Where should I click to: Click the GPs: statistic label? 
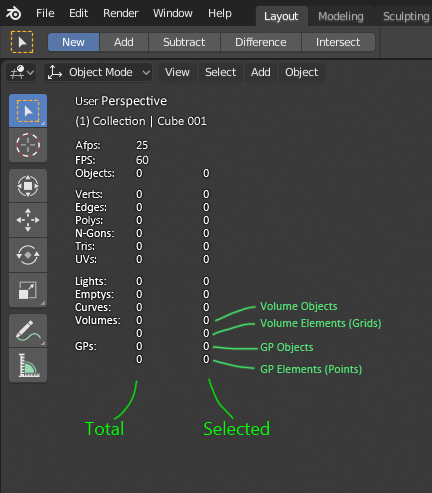86,346
